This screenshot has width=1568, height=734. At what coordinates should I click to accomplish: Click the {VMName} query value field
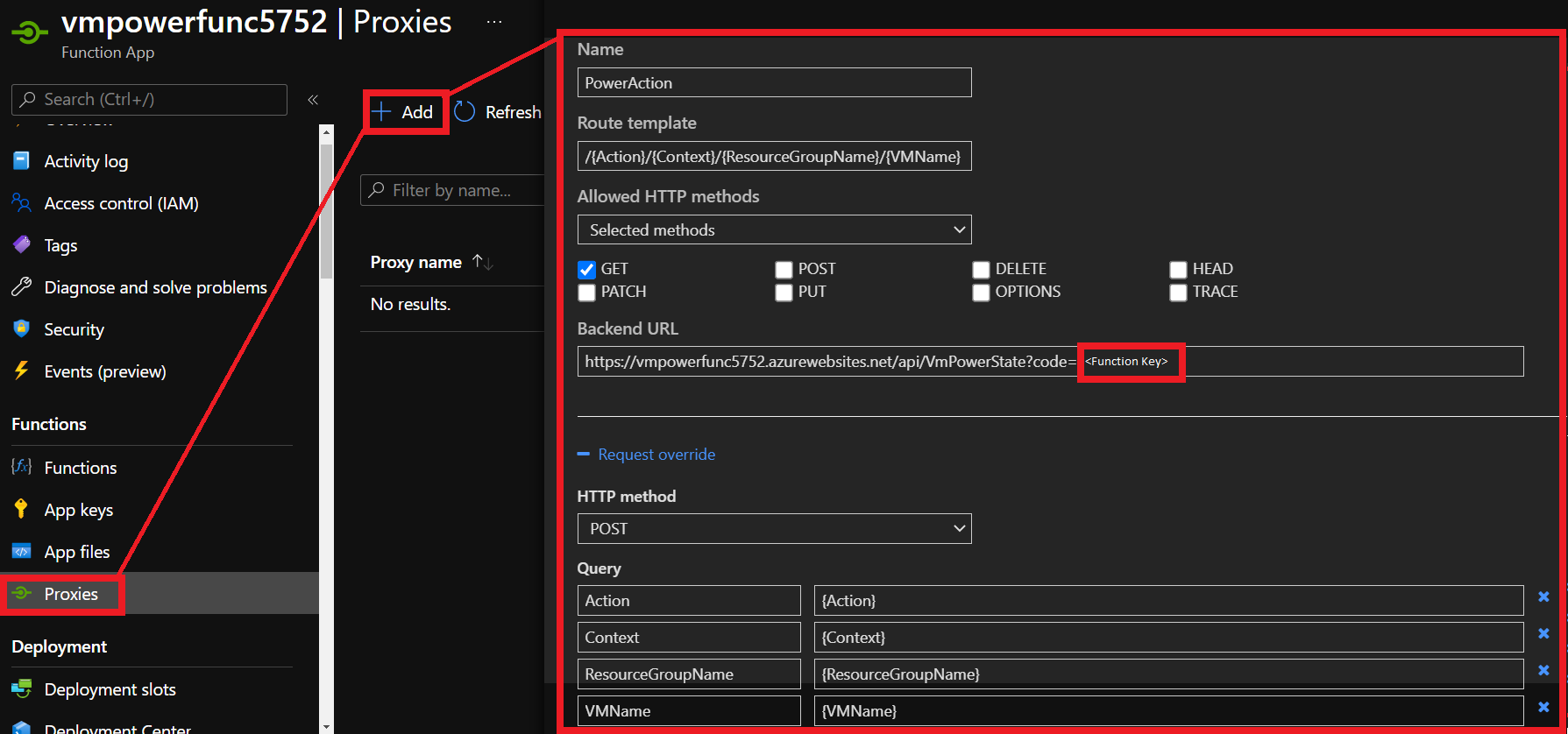[1168, 710]
